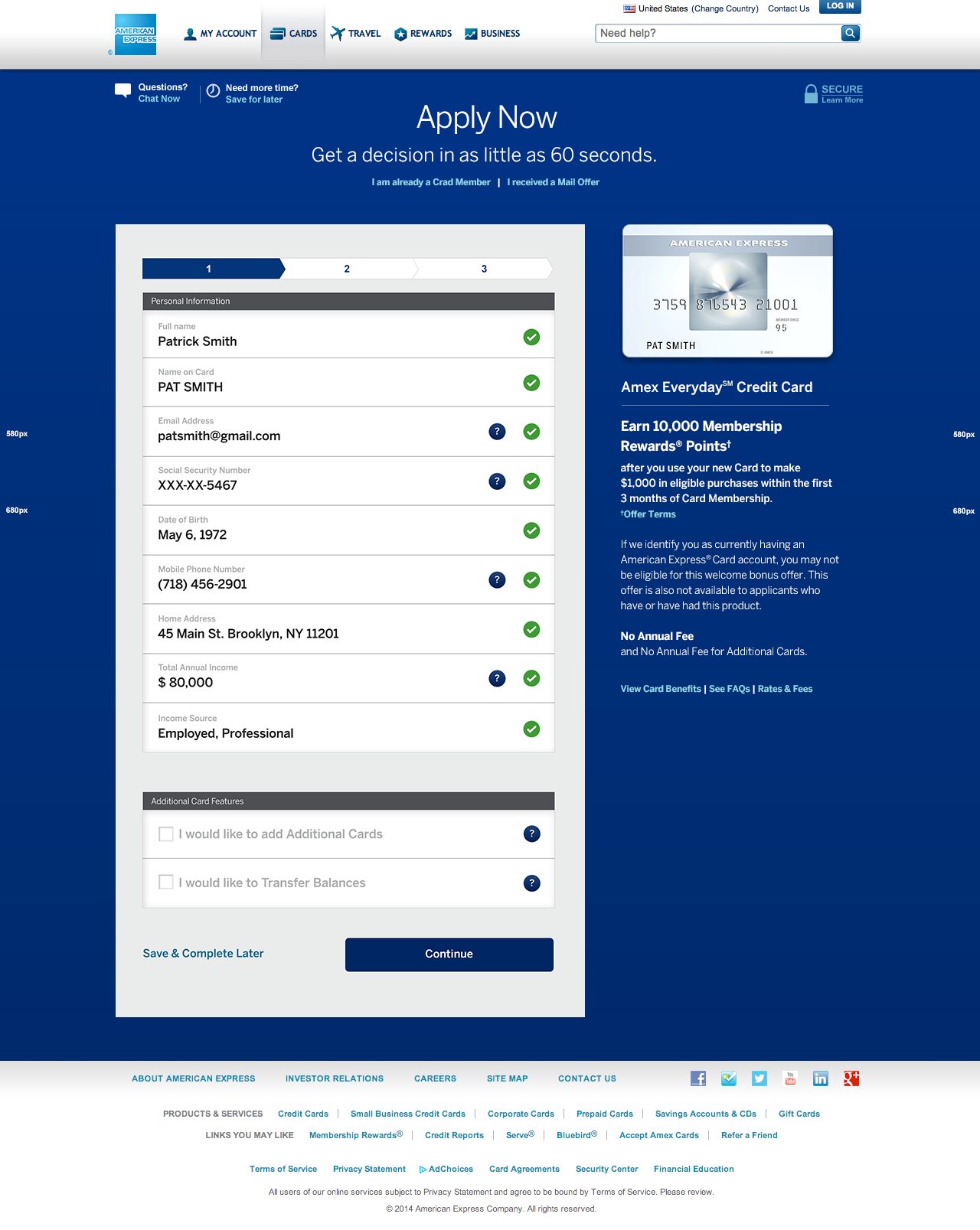Click the clock icon beside Need more time
The image size is (980, 1230).
214,91
